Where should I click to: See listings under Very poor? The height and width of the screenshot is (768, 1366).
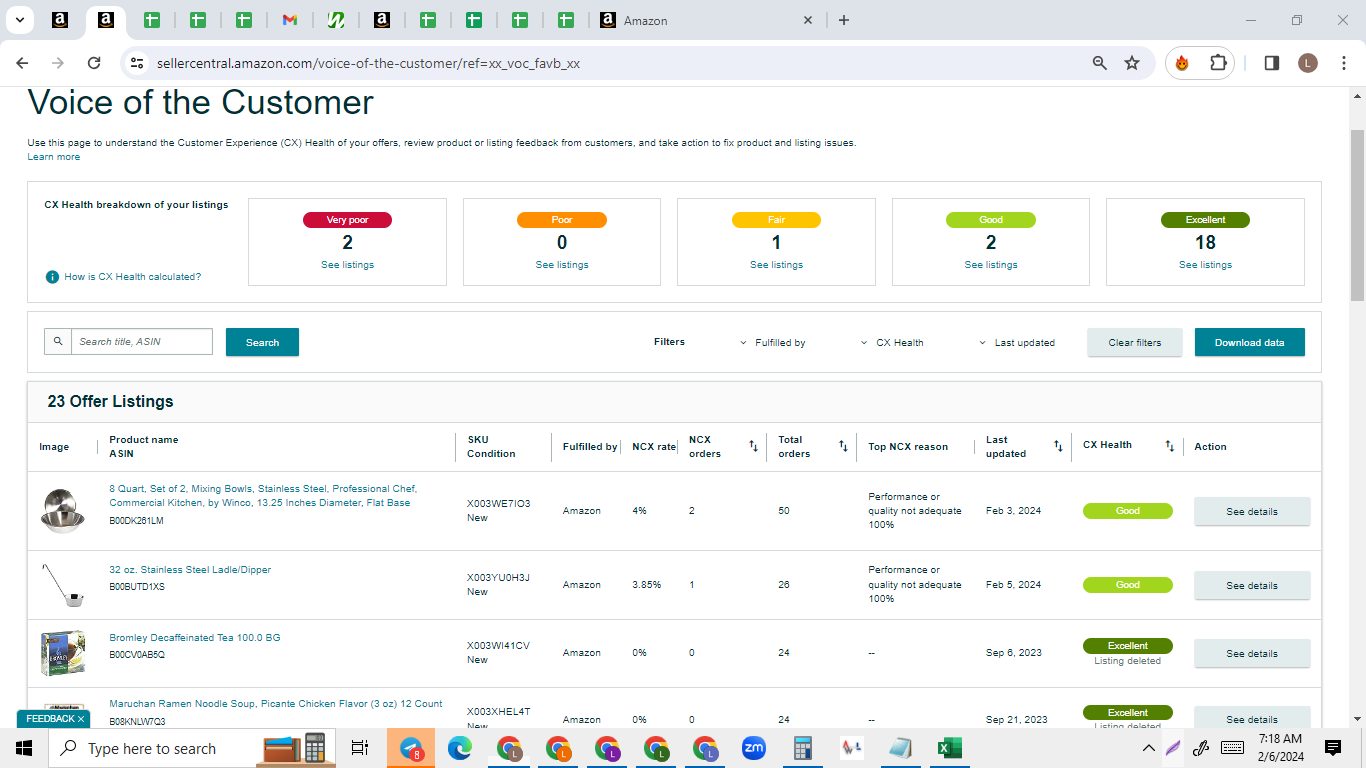348,265
